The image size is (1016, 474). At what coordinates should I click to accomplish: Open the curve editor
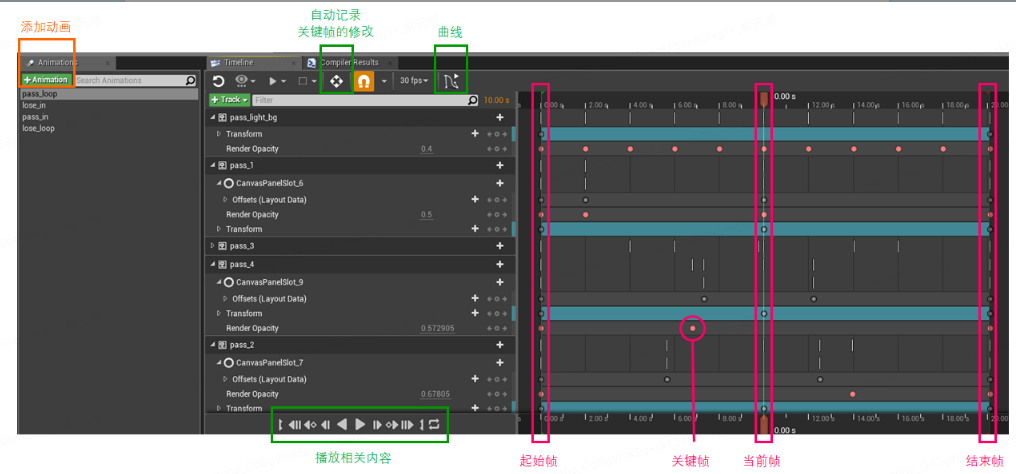(451, 81)
